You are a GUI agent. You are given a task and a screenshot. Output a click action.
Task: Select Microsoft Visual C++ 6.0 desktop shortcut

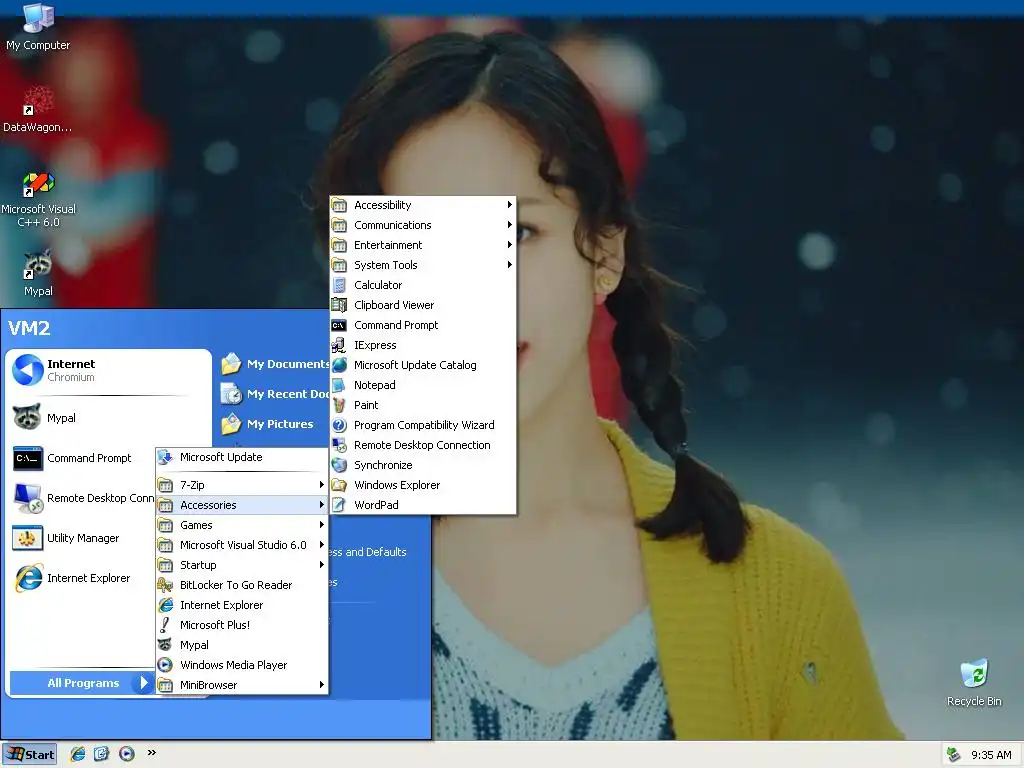coord(39,200)
